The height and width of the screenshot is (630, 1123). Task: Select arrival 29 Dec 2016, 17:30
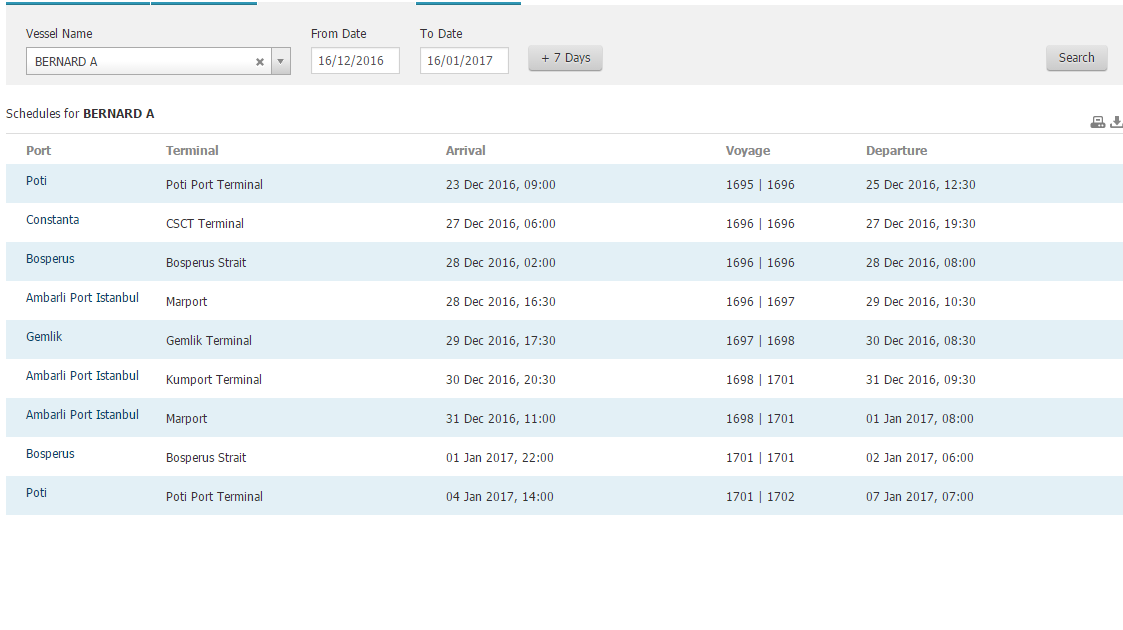click(501, 341)
